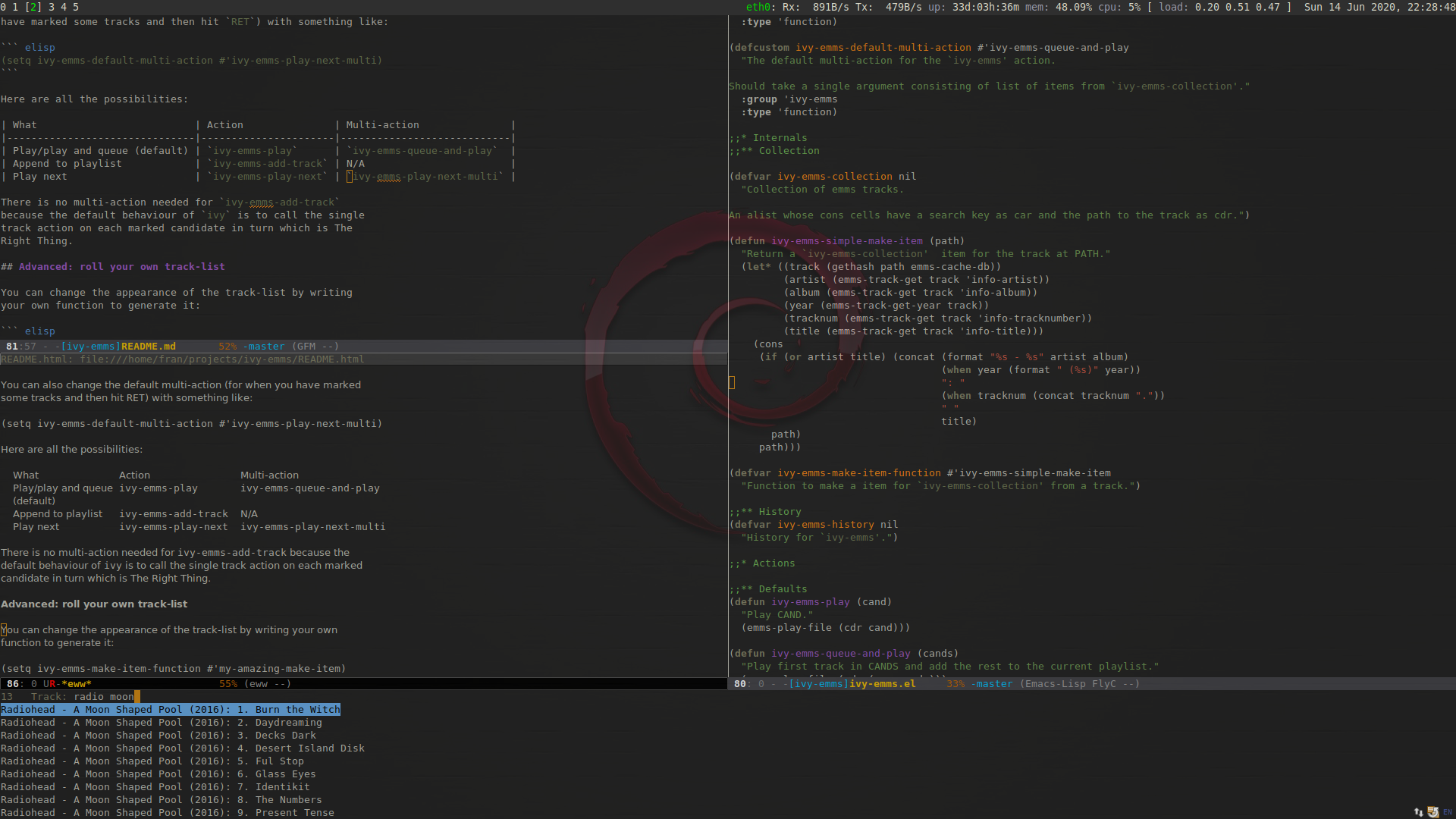This screenshot has width=1456, height=819.
Task: Click the README.html file URL header line
Action: point(182,359)
